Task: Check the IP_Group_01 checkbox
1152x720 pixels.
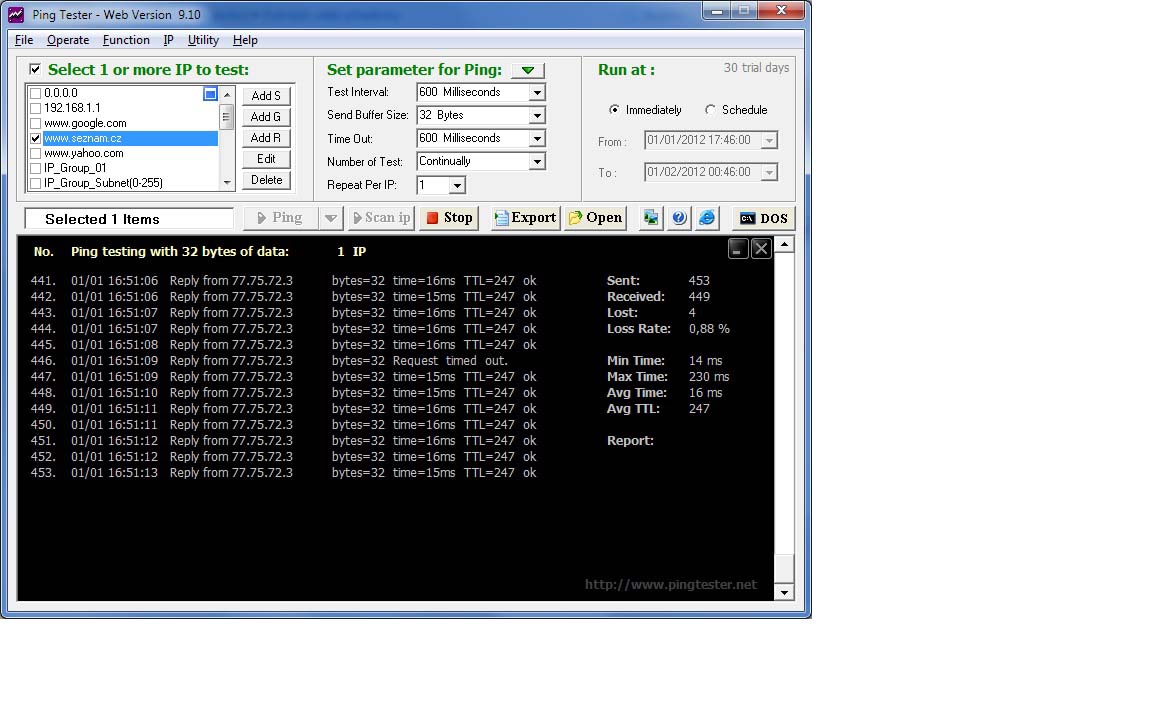Action: coord(35,168)
